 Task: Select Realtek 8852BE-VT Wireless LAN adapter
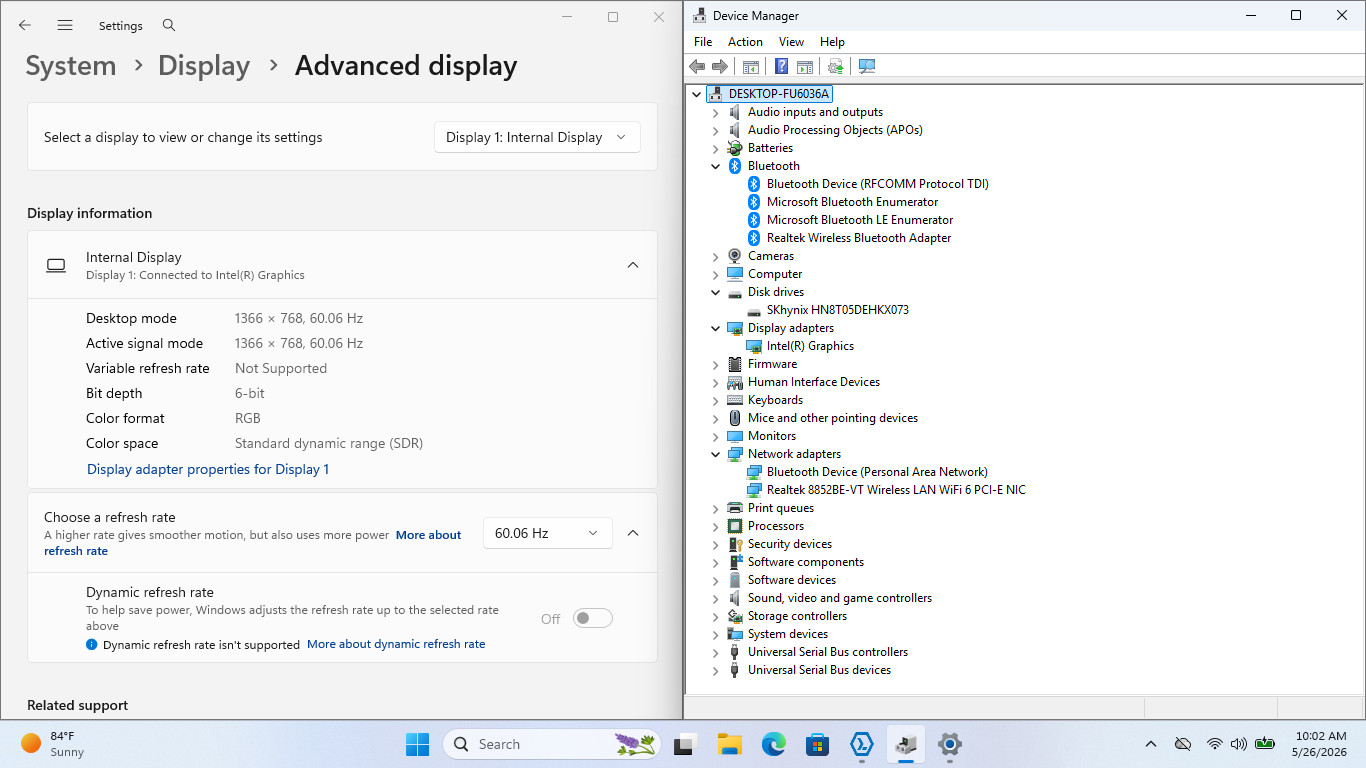click(896, 490)
